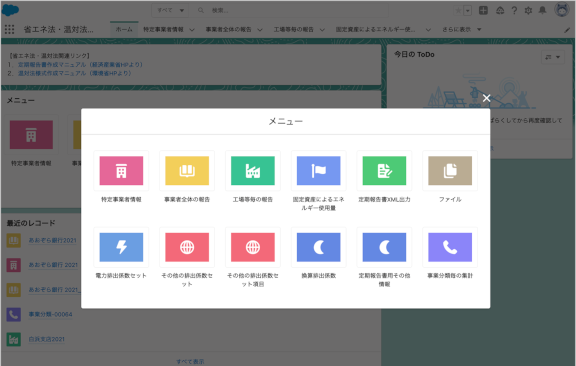Open the setup gear icon

[528, 11]
